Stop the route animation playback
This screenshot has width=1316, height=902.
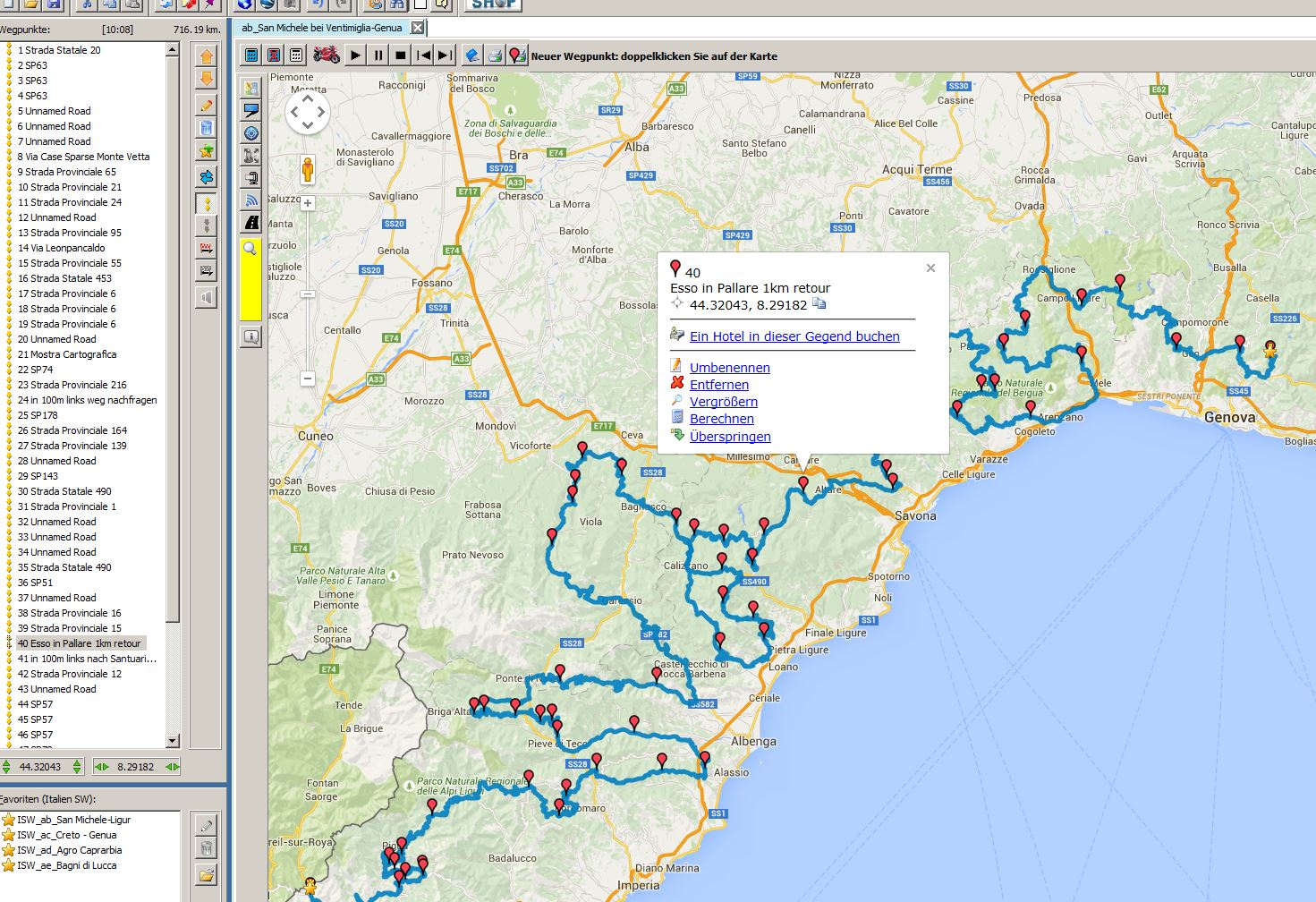coord(401,55)
